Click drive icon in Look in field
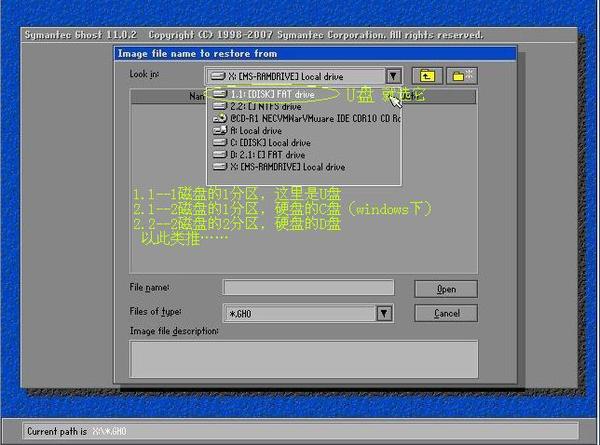This screenshot has width=600, height=445. coord(218,76)
